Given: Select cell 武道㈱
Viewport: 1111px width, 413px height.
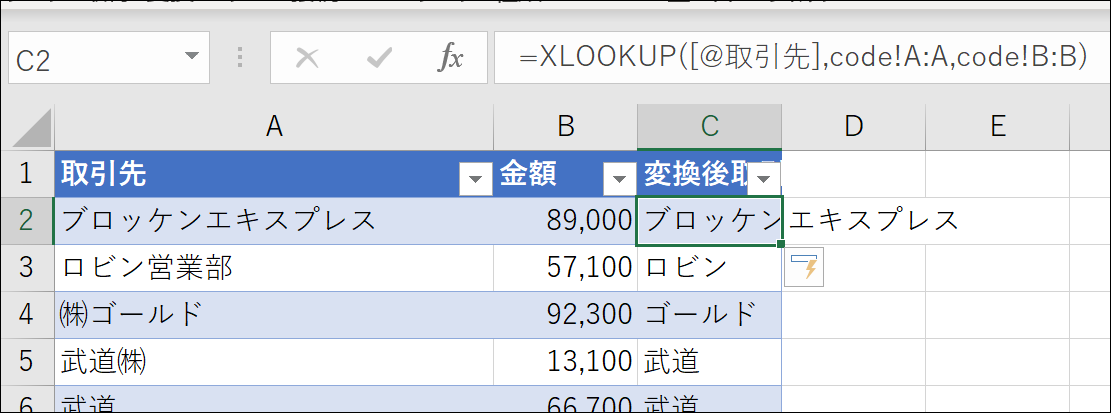Looking at the screenshot, I should pos(274,362).
